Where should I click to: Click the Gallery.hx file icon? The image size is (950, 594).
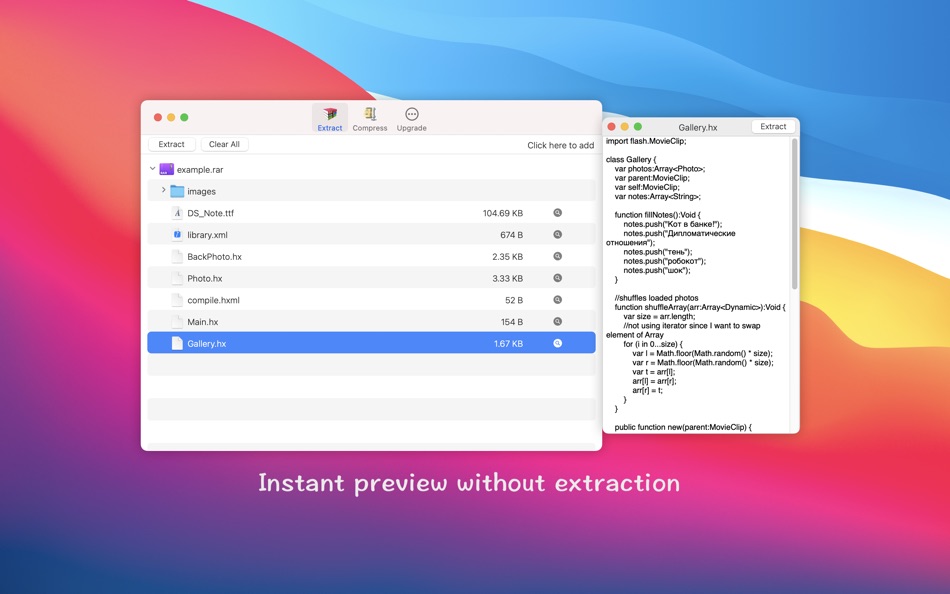click(177, 343)
